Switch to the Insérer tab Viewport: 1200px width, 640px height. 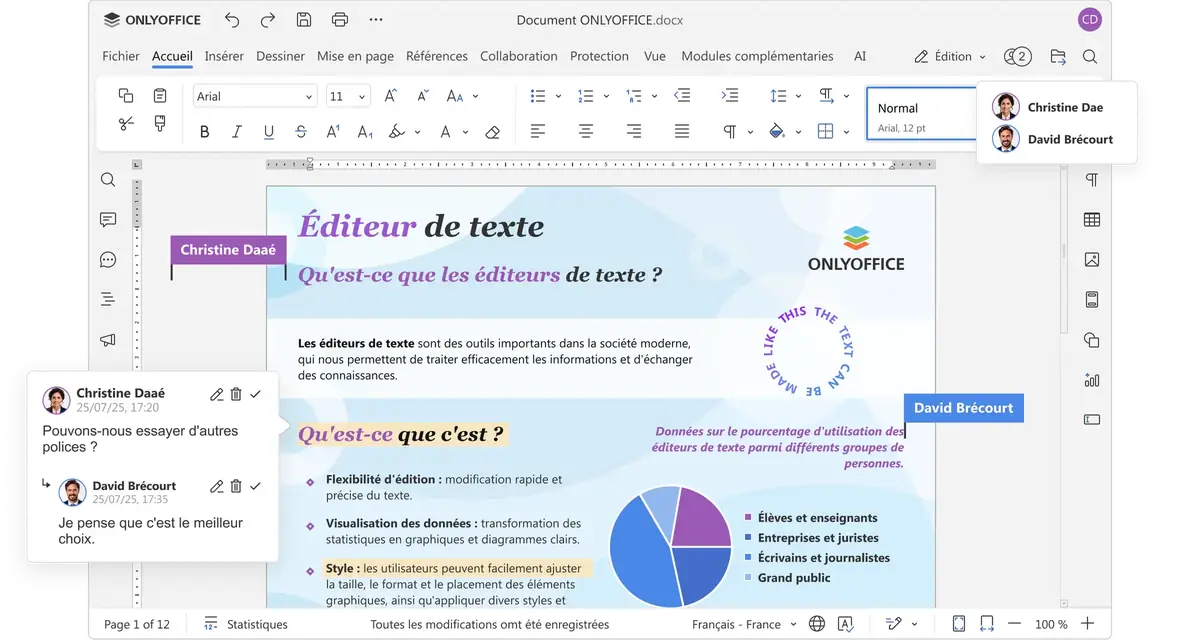224,57
